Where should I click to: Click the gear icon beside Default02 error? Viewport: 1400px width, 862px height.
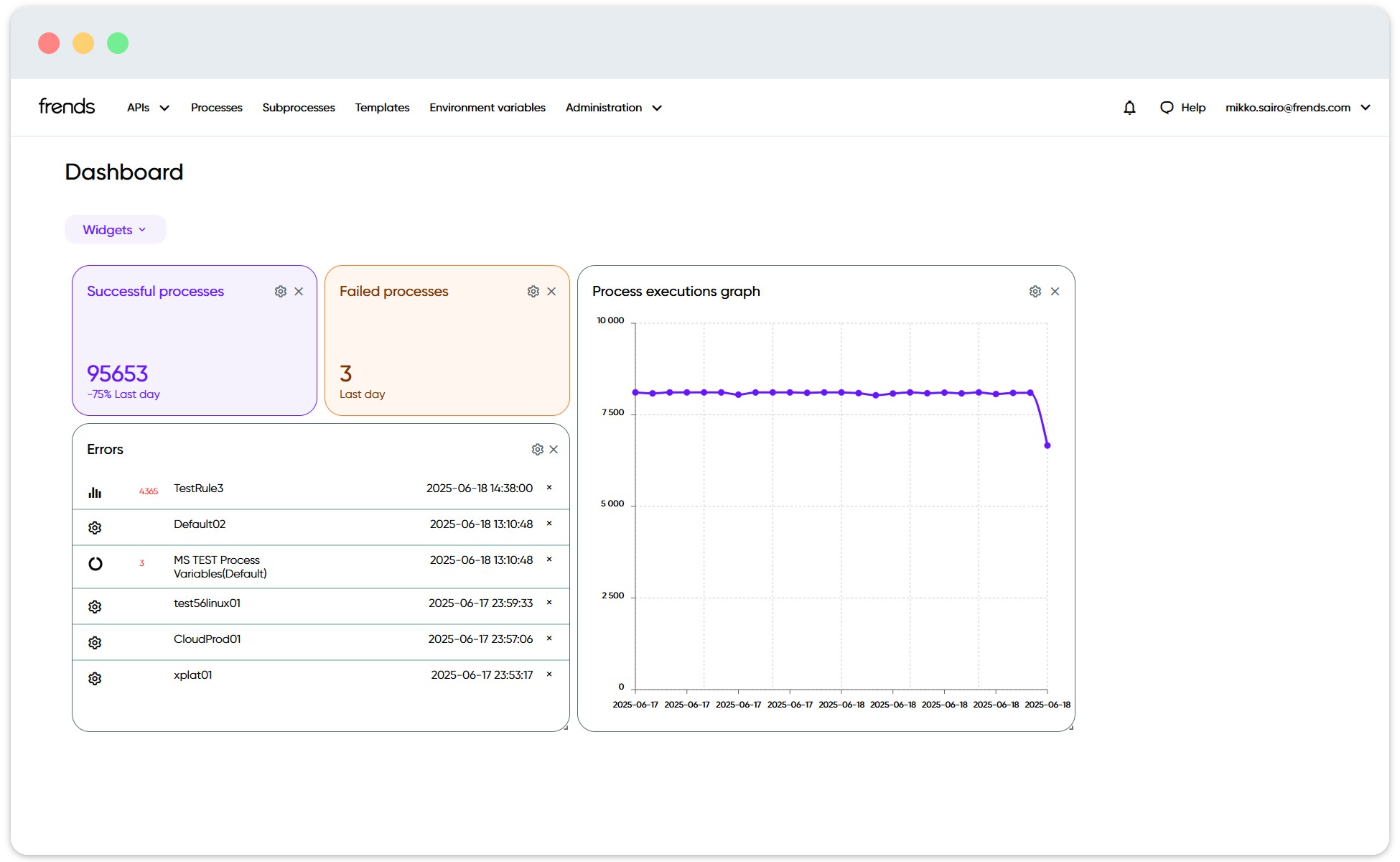click(95, 528)
